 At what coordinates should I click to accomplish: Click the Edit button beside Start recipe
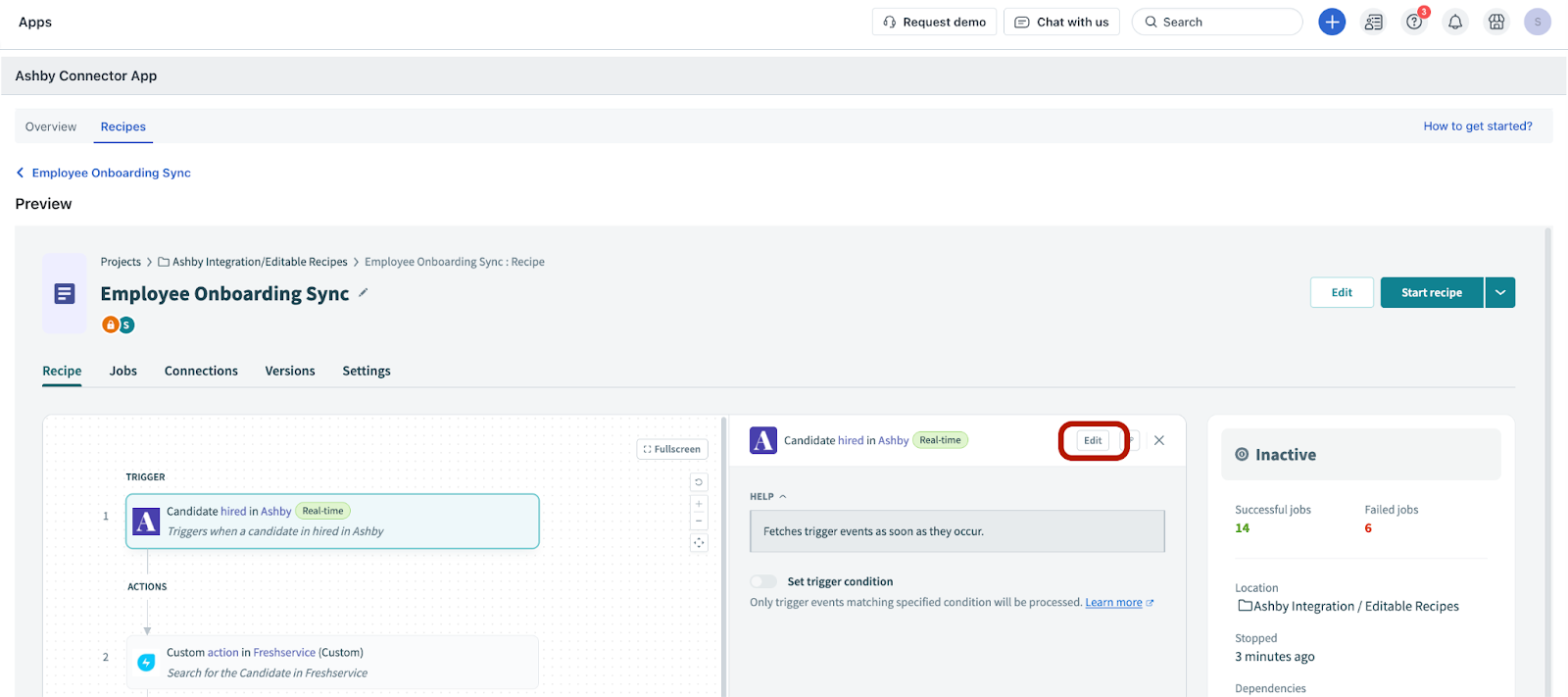tap(1342, 292)
